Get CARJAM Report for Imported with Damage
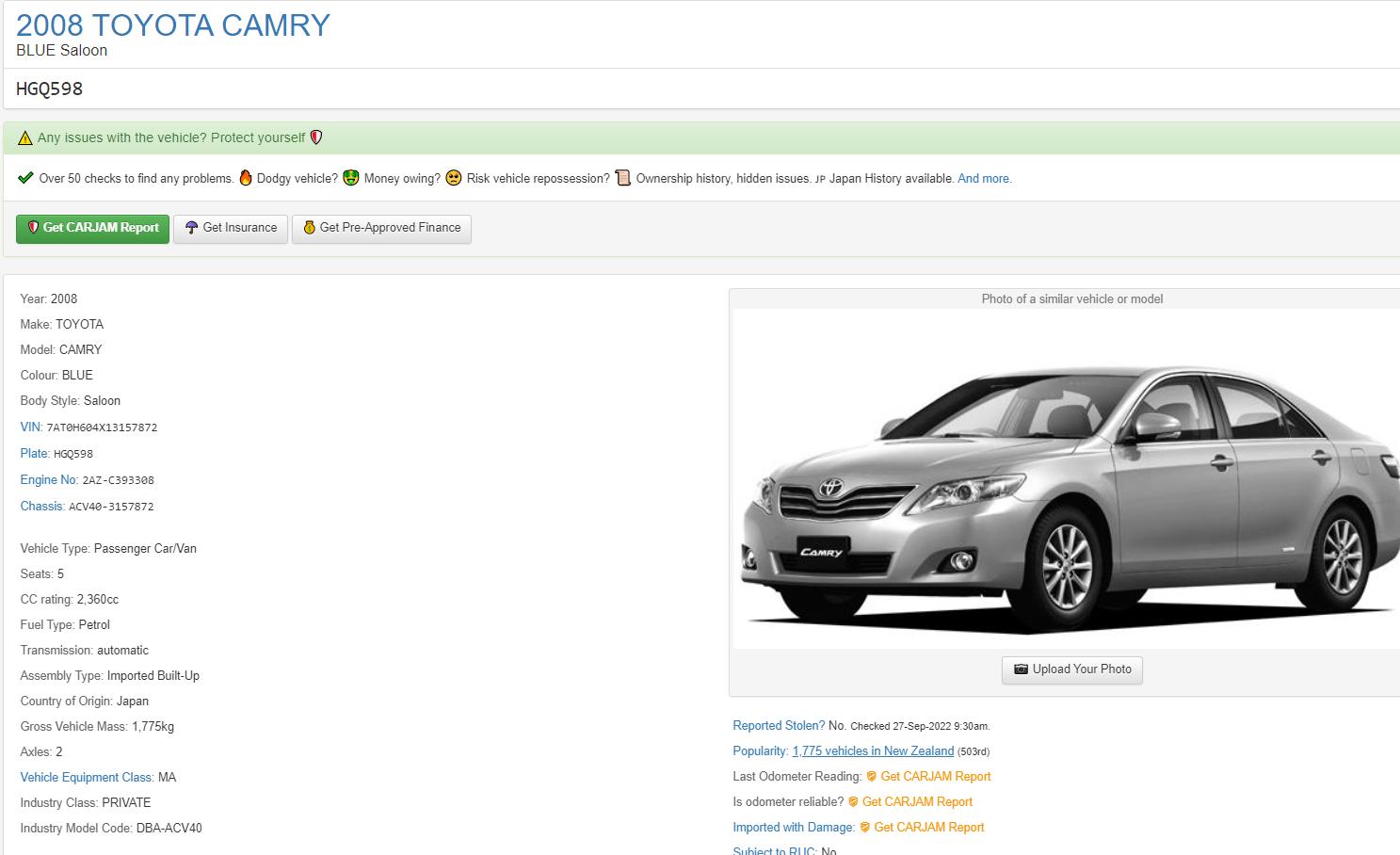This screenshot has height=855, width=1400. pos(929,828)
